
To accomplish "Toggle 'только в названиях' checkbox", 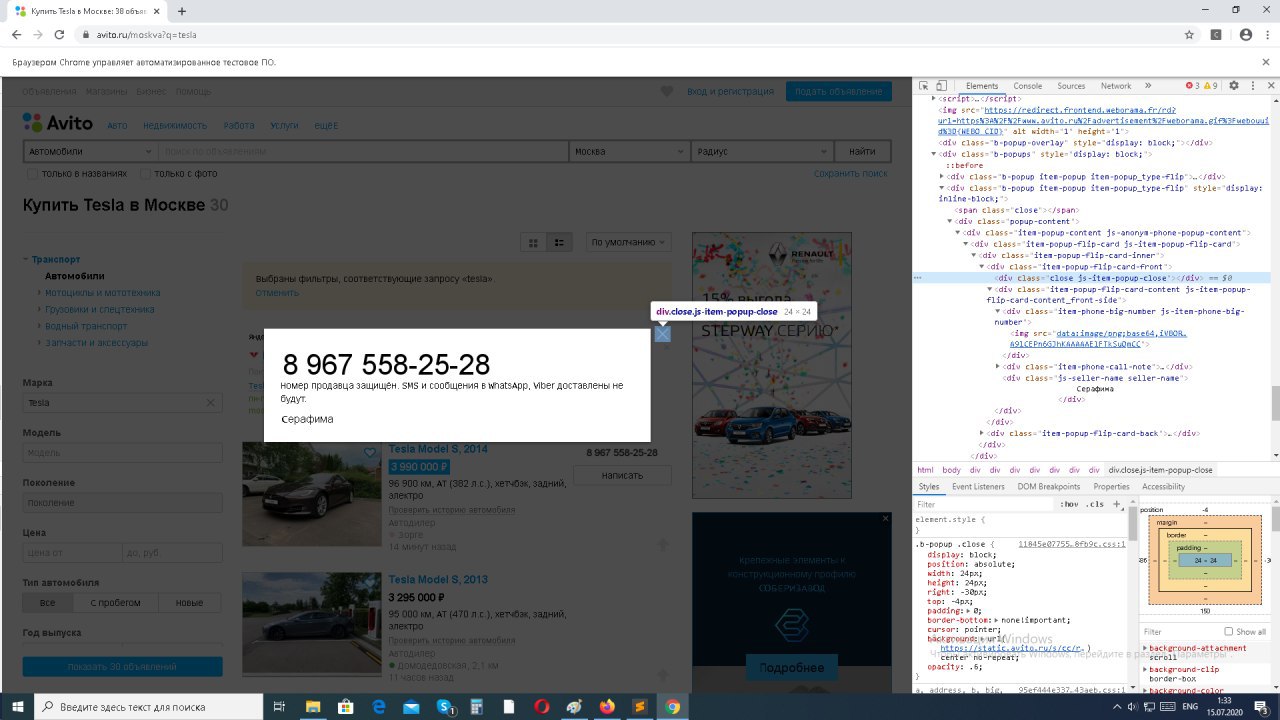I will coord(32,173).
